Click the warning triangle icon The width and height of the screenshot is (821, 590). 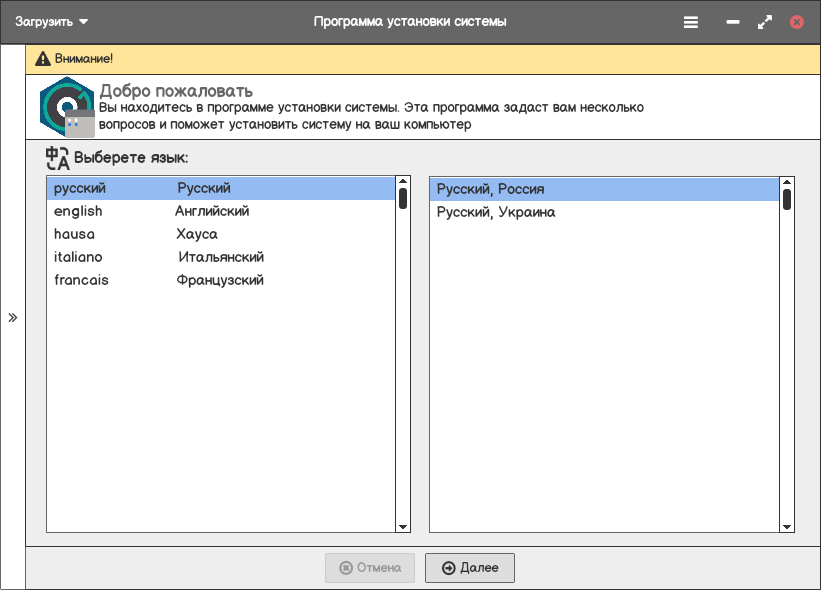click(x=43, y=59)
